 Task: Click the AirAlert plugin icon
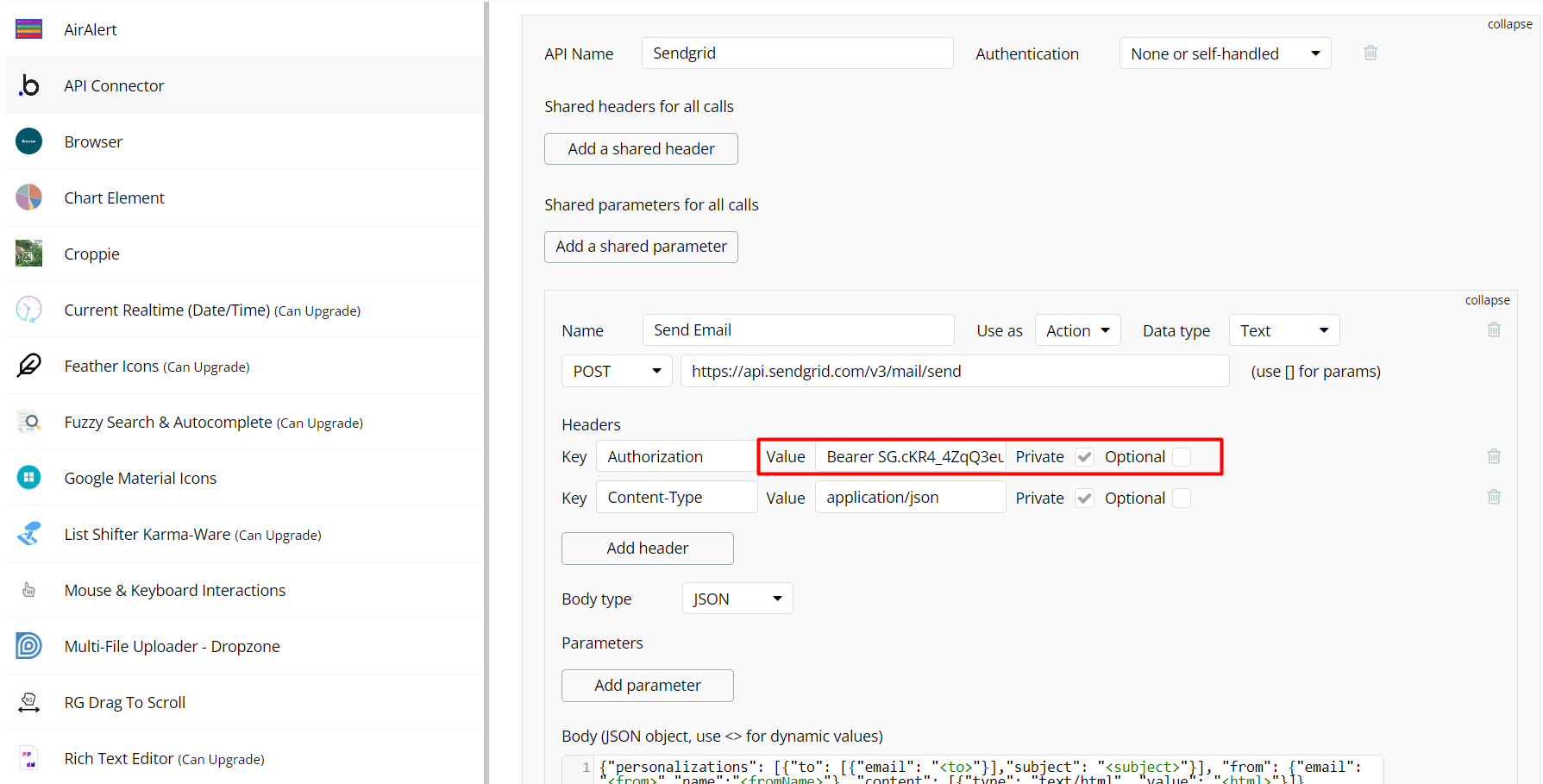click(28, 29)
